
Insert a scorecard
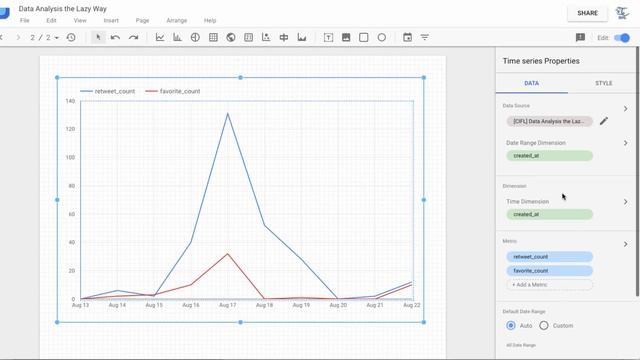coord(248,38)
